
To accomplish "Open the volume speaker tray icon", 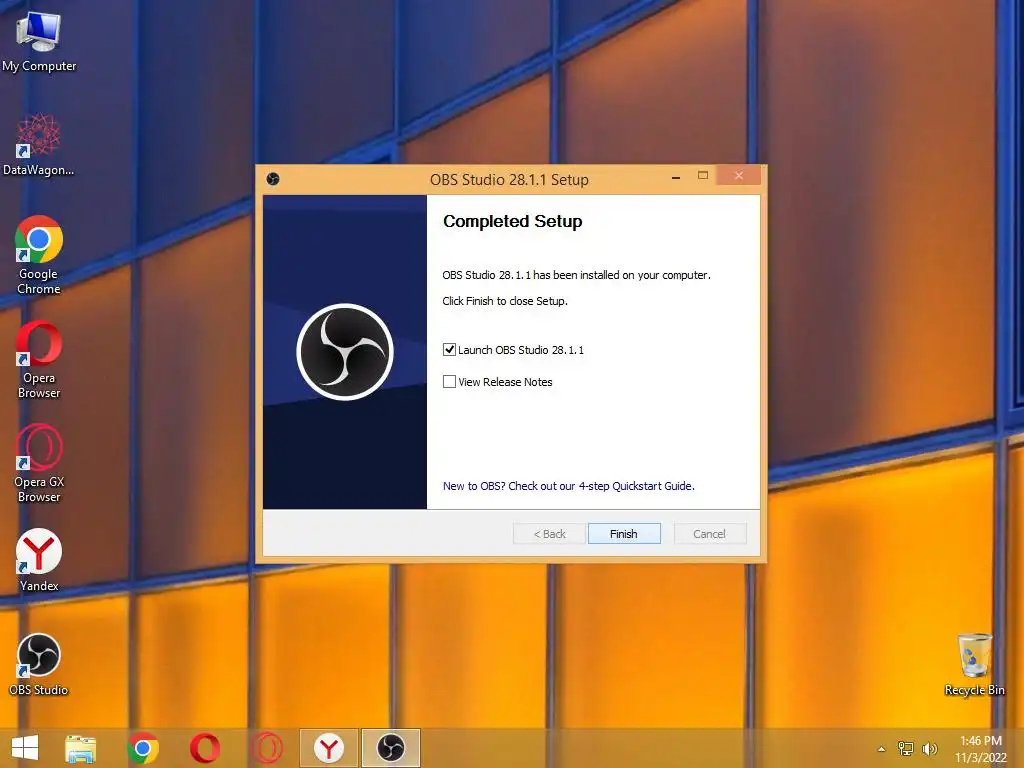I will (930, 748).
